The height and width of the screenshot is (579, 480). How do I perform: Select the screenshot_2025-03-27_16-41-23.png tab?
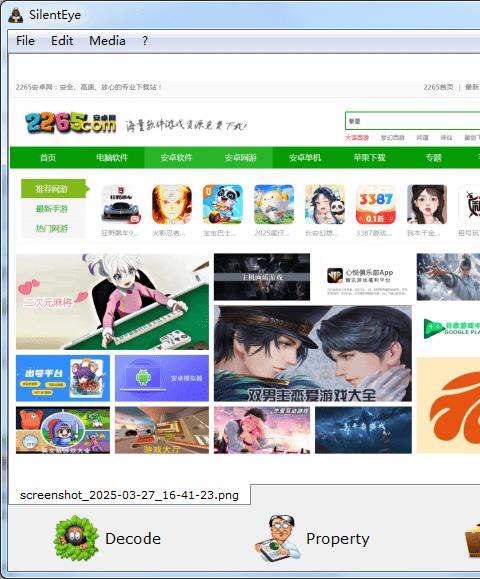129,495
